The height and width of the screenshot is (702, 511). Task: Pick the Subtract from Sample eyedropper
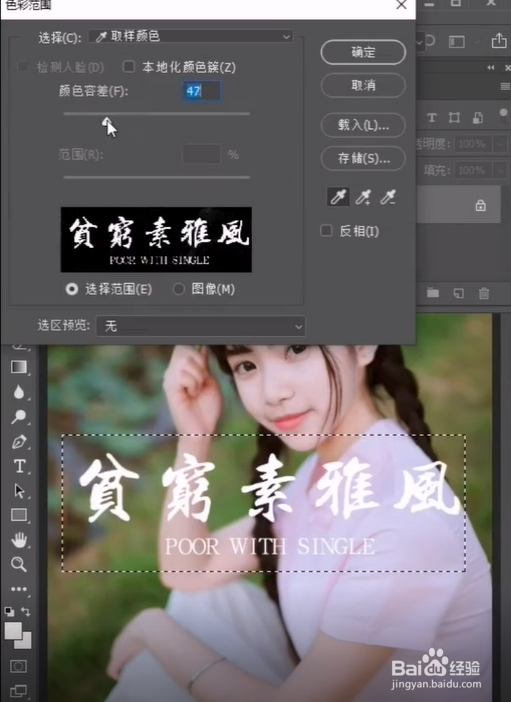[x=388, y=197]
